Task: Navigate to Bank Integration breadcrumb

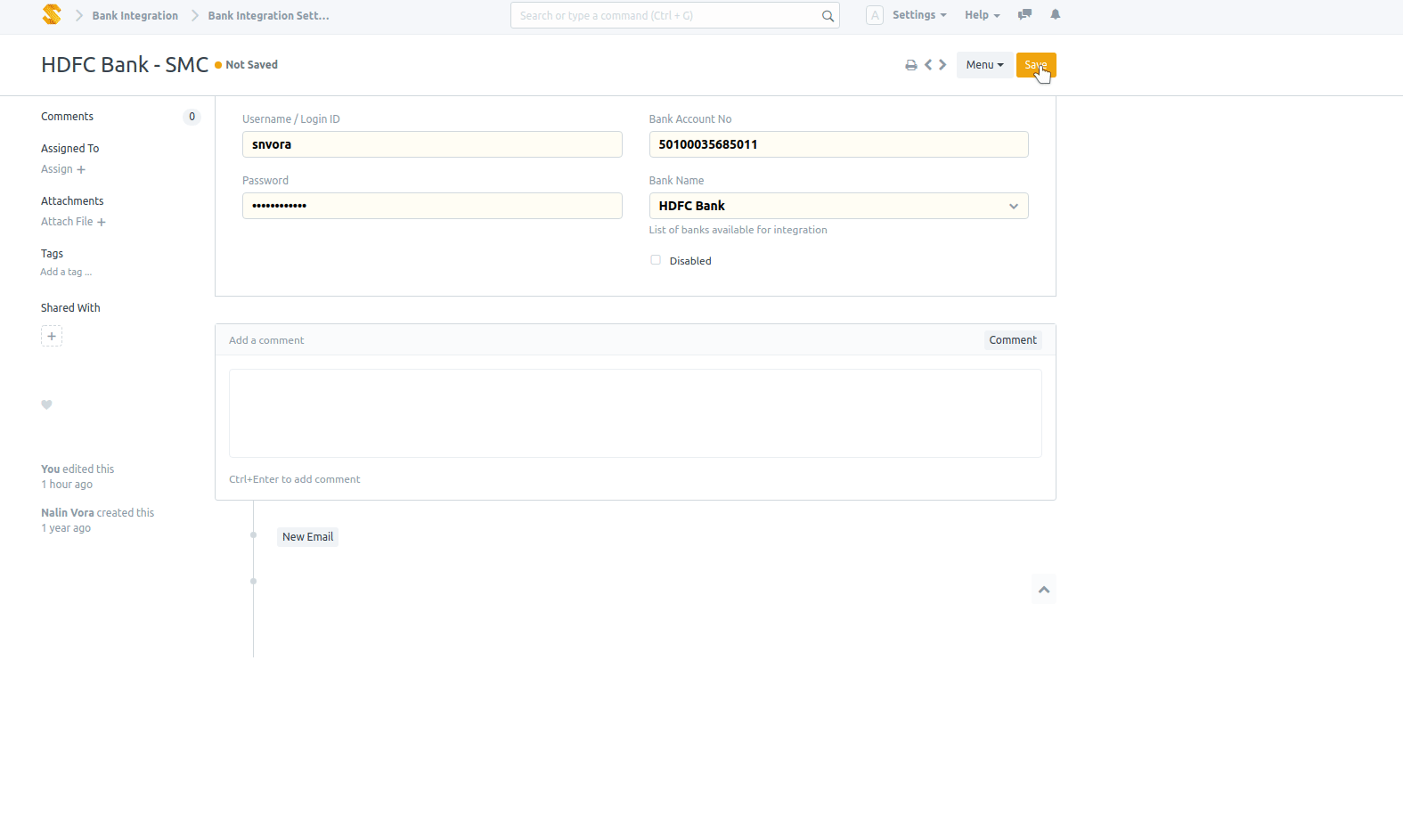Action: (135, 16)
